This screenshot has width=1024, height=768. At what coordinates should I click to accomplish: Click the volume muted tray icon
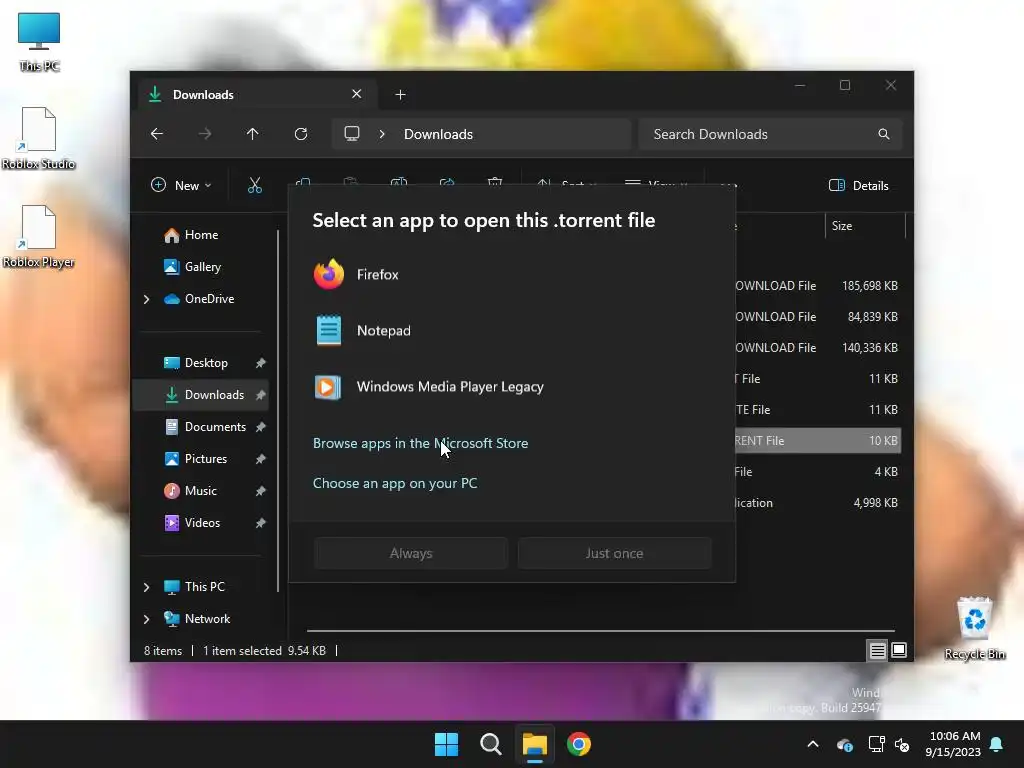click(x=902, y=744)
